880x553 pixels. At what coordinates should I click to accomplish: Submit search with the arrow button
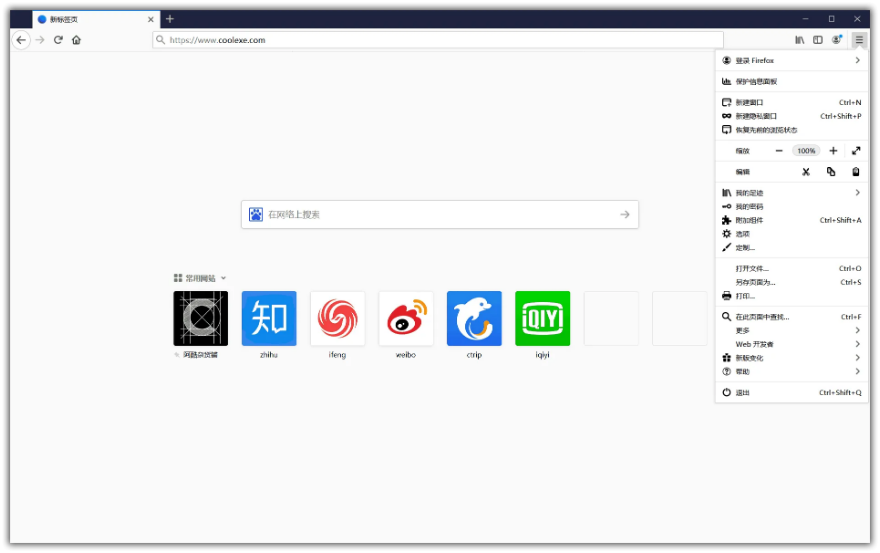[625, 214]
